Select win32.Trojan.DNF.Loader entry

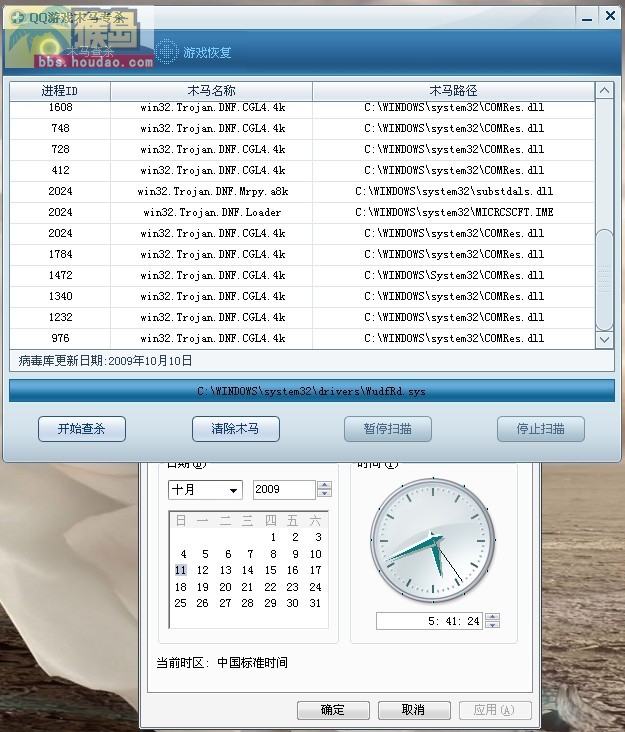tap(212, 212)
